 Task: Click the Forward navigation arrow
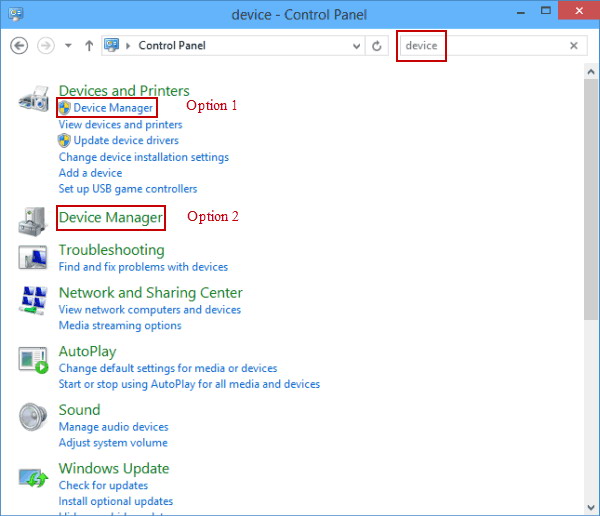point(46,46)
